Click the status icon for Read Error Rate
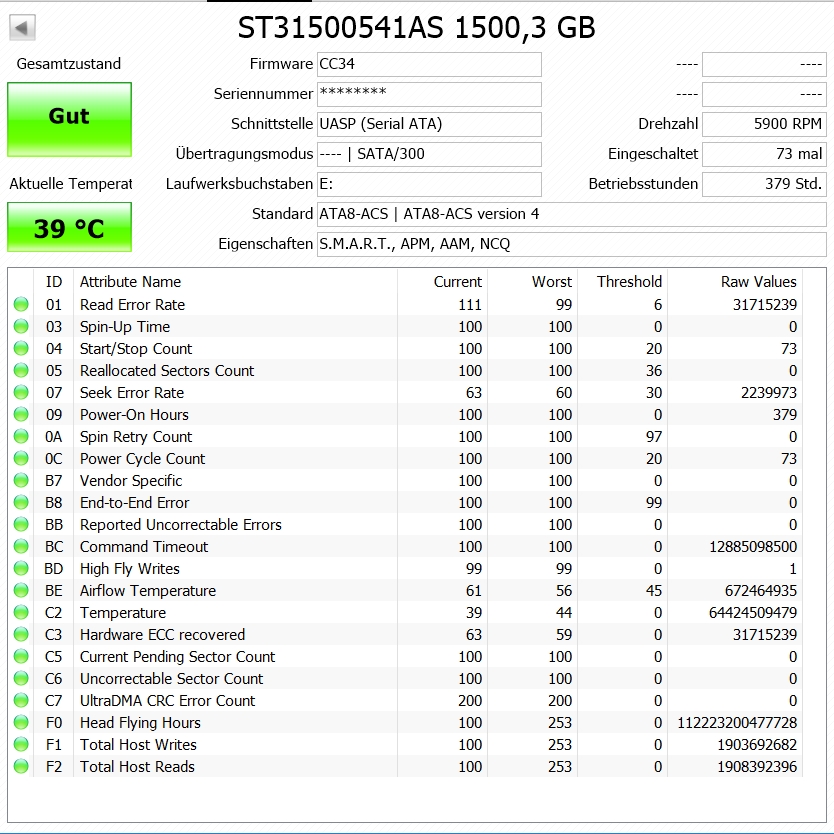 pyautogui.click(x=21, y=304)
